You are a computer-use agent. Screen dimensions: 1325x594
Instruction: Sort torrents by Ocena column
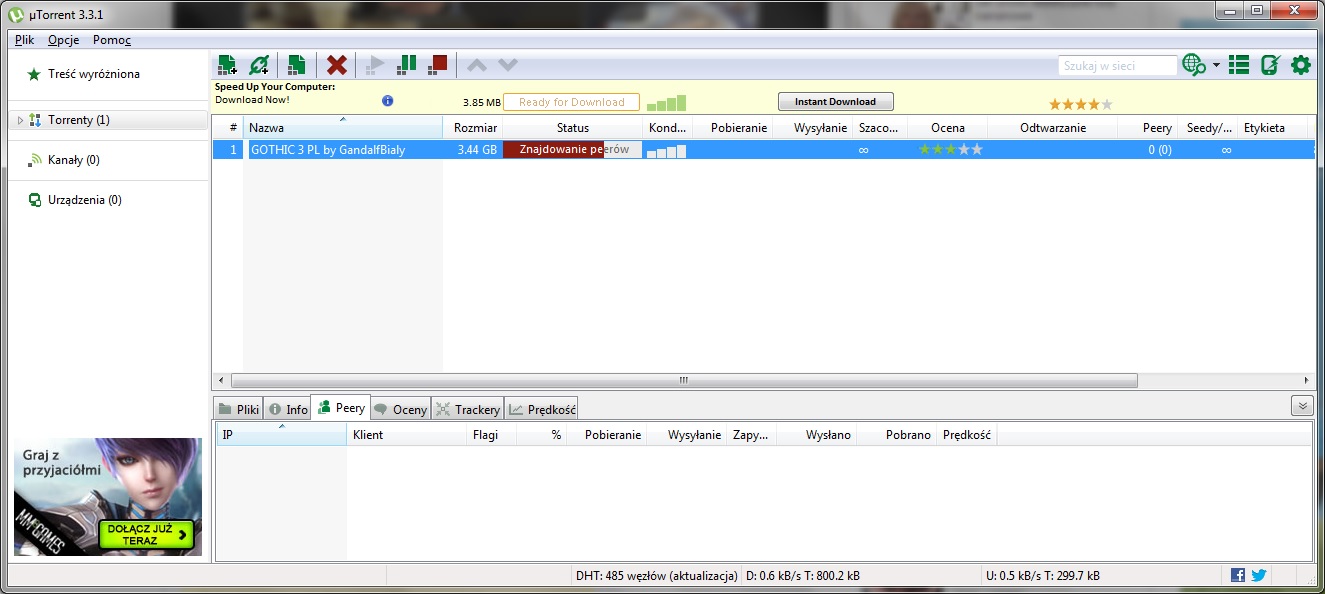pos(948,128)
